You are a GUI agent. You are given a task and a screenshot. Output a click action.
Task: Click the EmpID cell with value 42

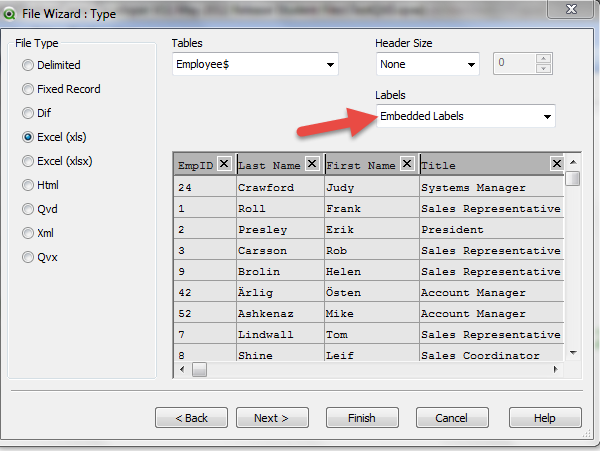tap(205, 292)
